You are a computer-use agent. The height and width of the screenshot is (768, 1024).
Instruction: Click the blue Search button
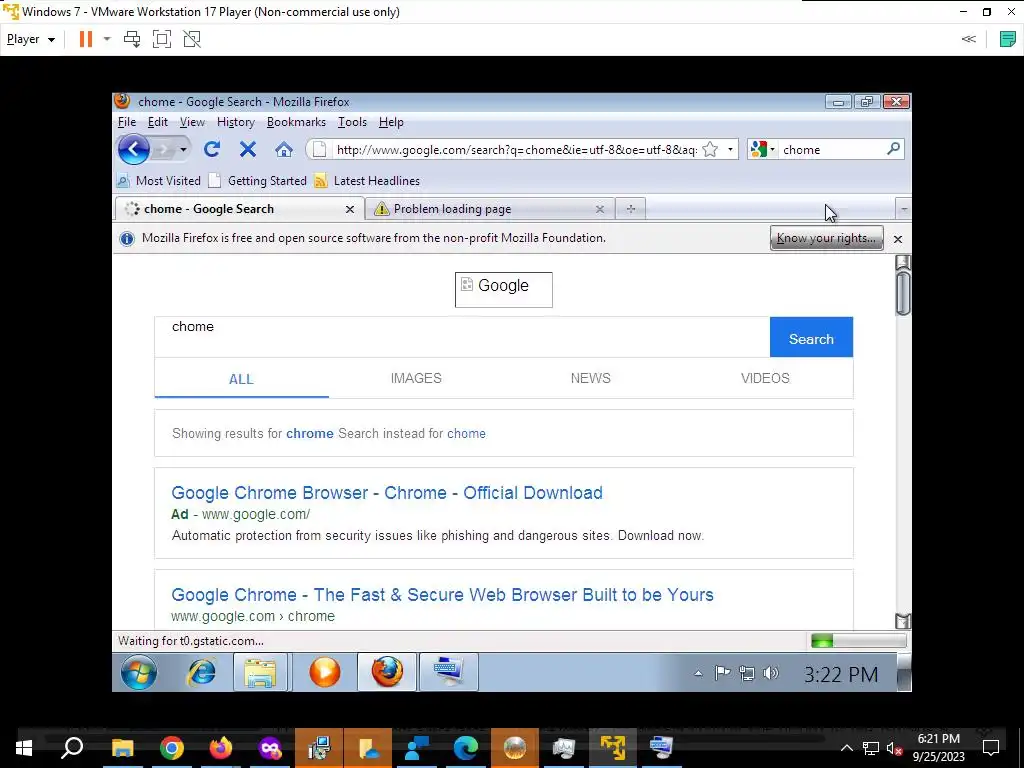pos(811,337)
